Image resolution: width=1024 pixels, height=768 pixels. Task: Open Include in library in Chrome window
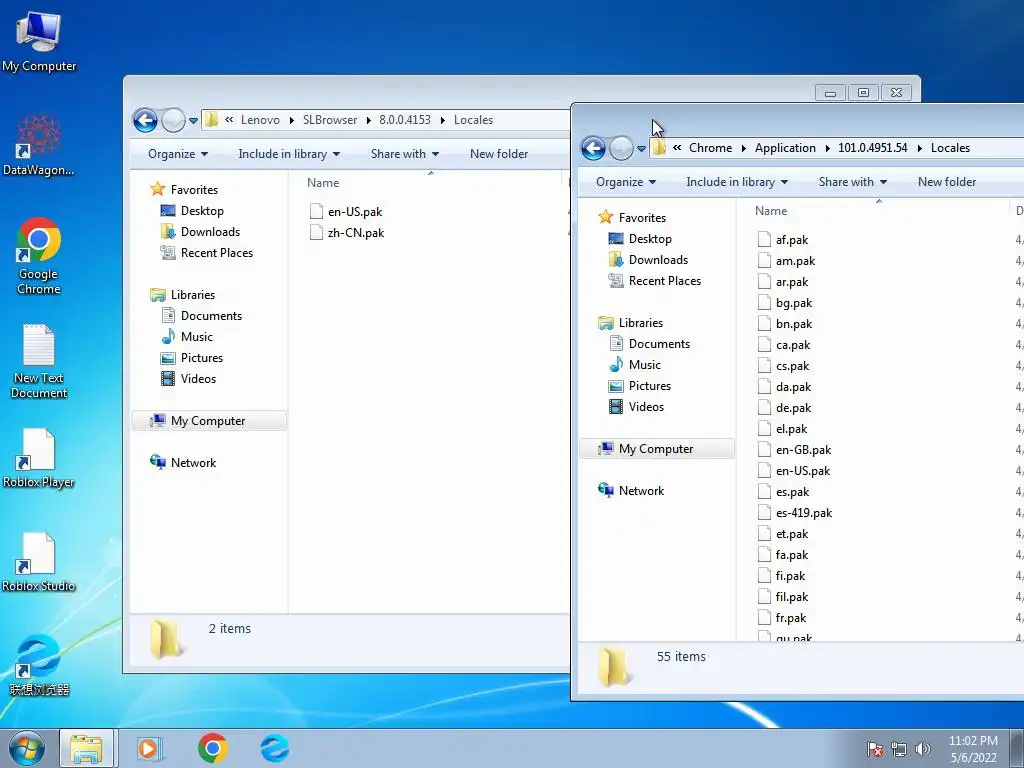[737, 182]
